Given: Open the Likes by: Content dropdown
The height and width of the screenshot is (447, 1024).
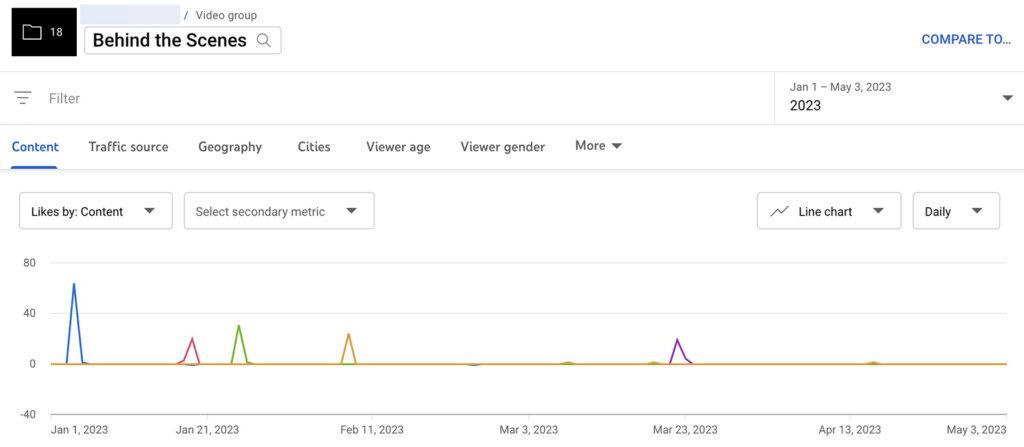Looking at the screenshot, I should pos(96,210).
